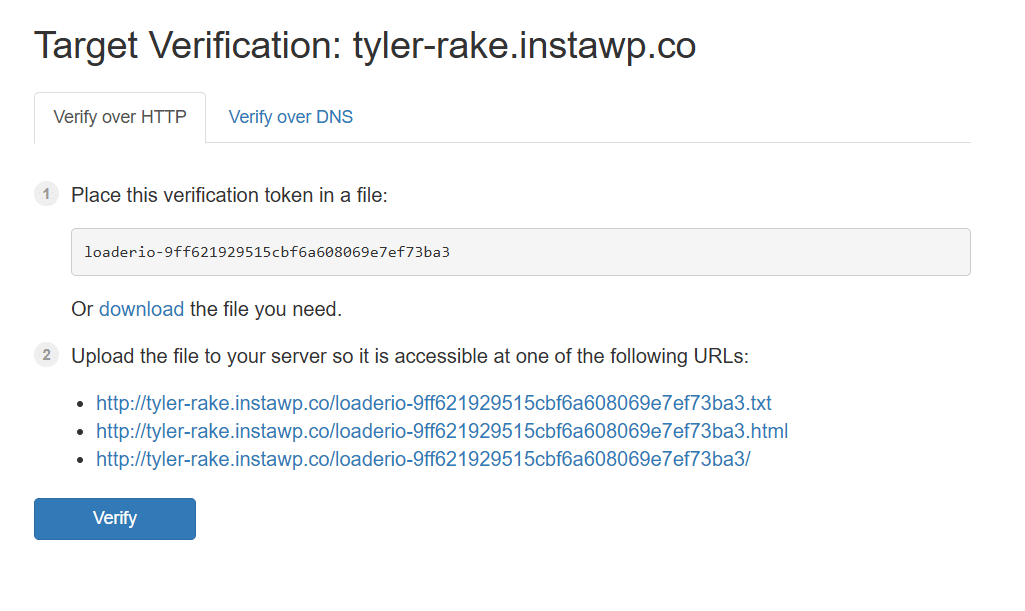Select the verification token text box
Viewport: 1025px width, 611px height.
point(520,251)
